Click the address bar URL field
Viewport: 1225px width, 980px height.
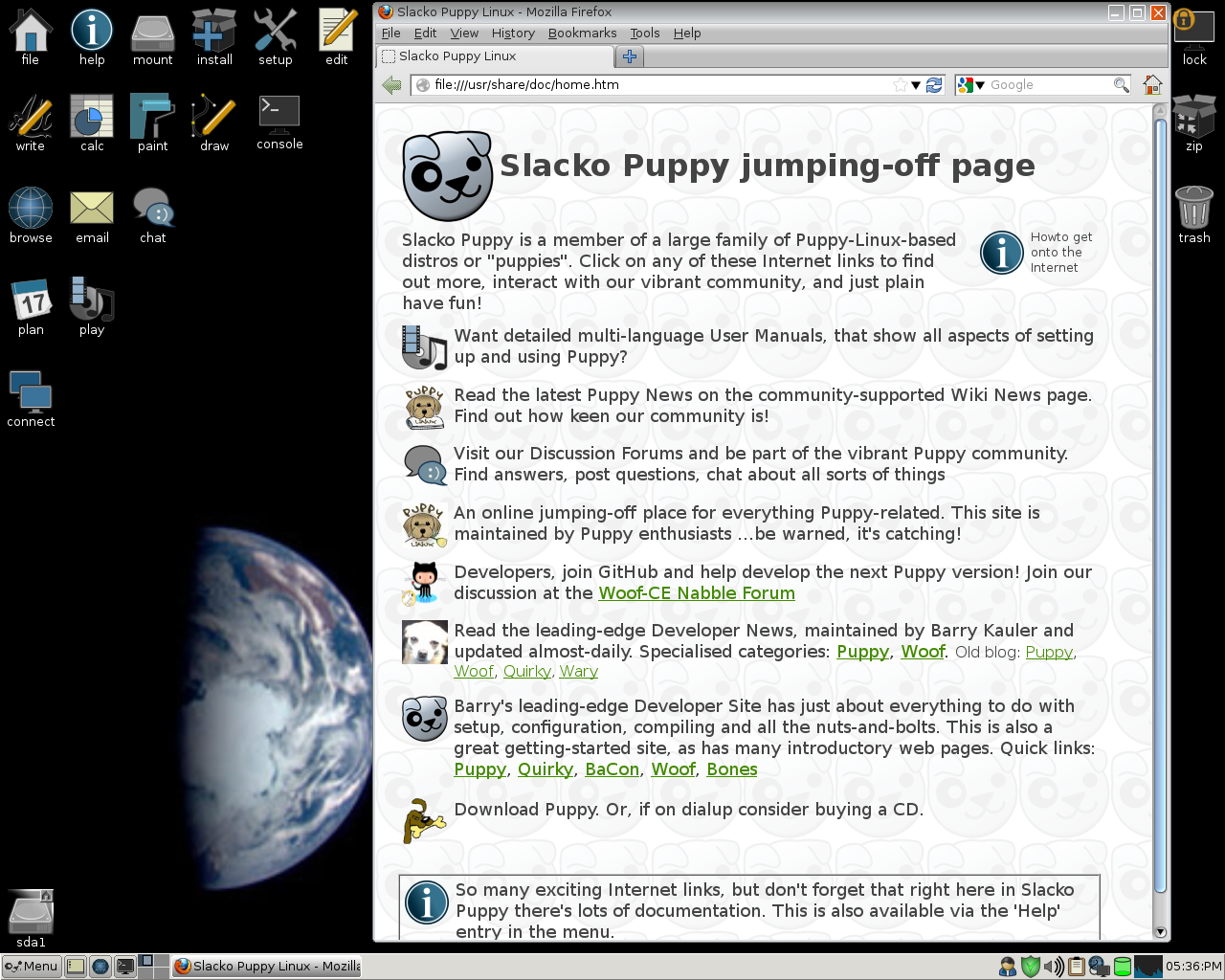(x=660, y=85)
